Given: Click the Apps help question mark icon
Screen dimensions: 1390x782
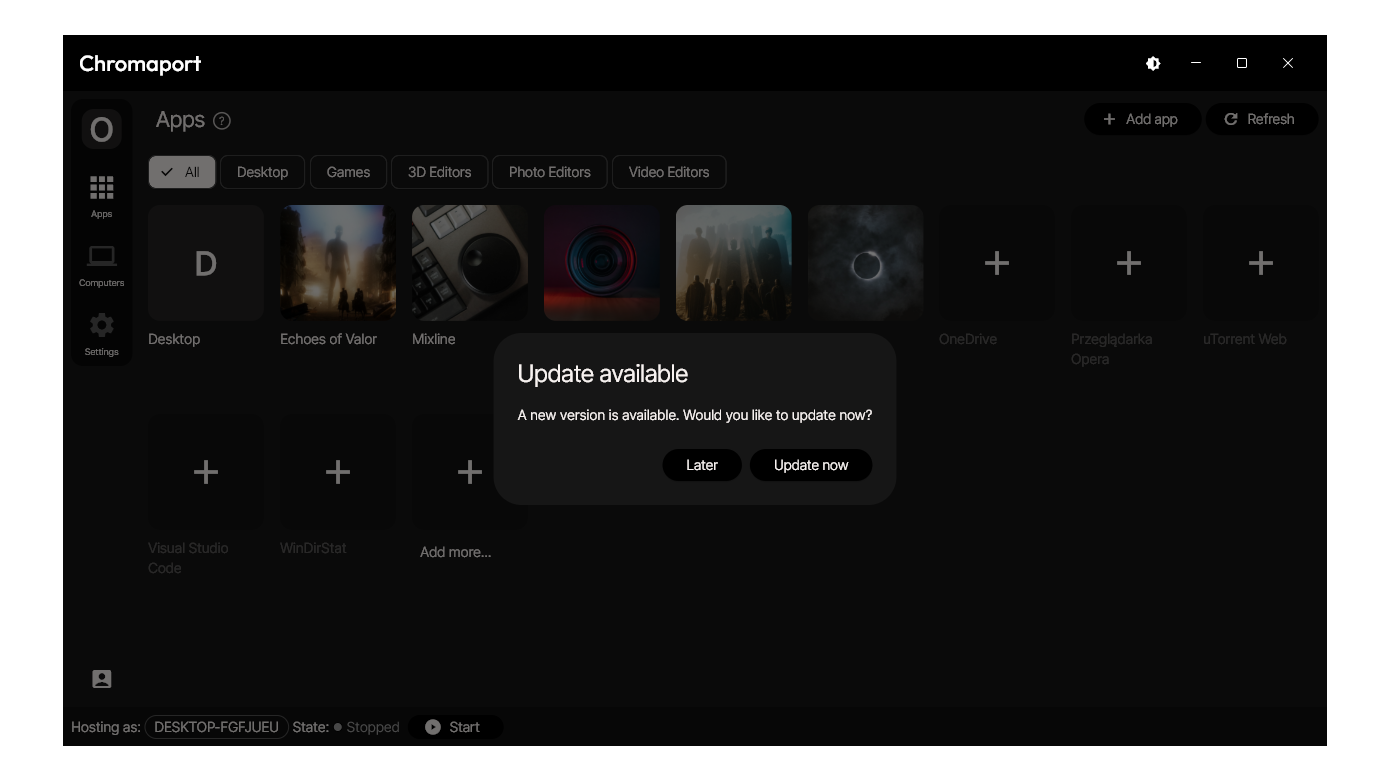Looking at the screenshot, I should click(x=222, y=121).
